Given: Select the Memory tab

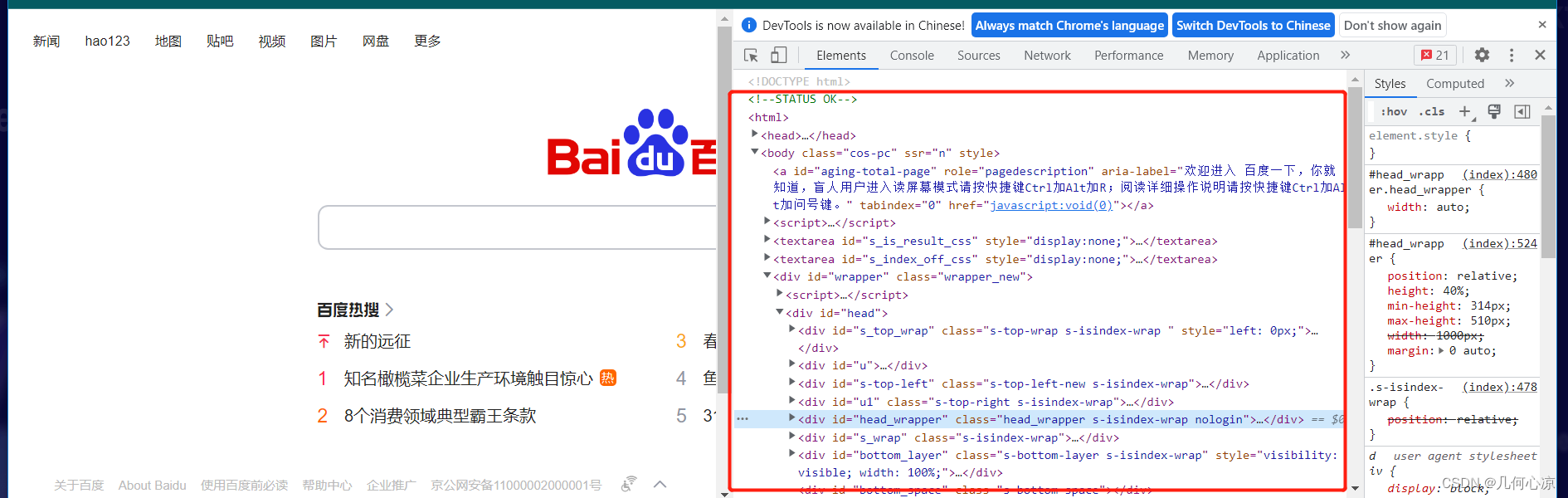Looking at the screenshot, I should pos(1210,56).
